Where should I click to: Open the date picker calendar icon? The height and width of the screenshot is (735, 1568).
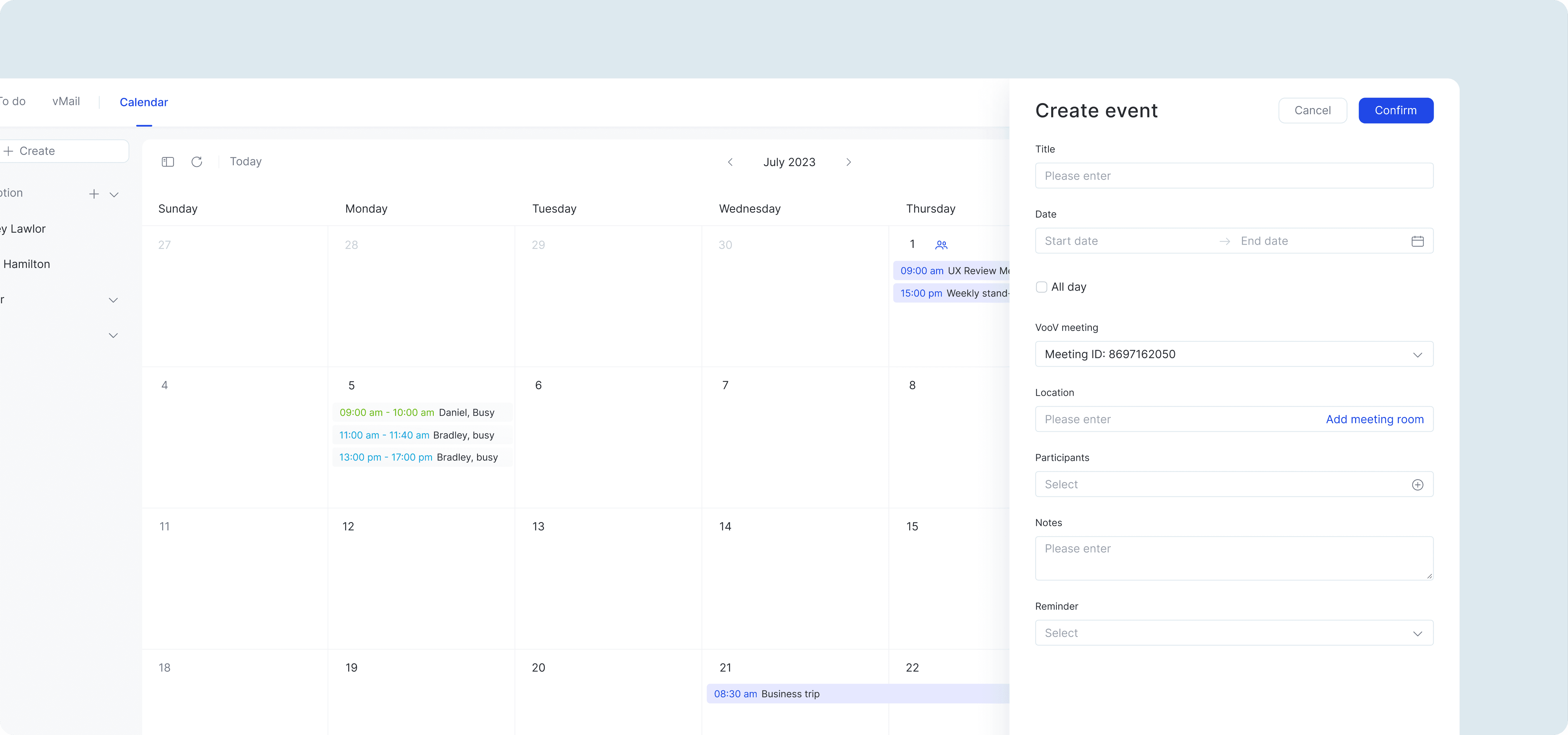(1417, 241)
